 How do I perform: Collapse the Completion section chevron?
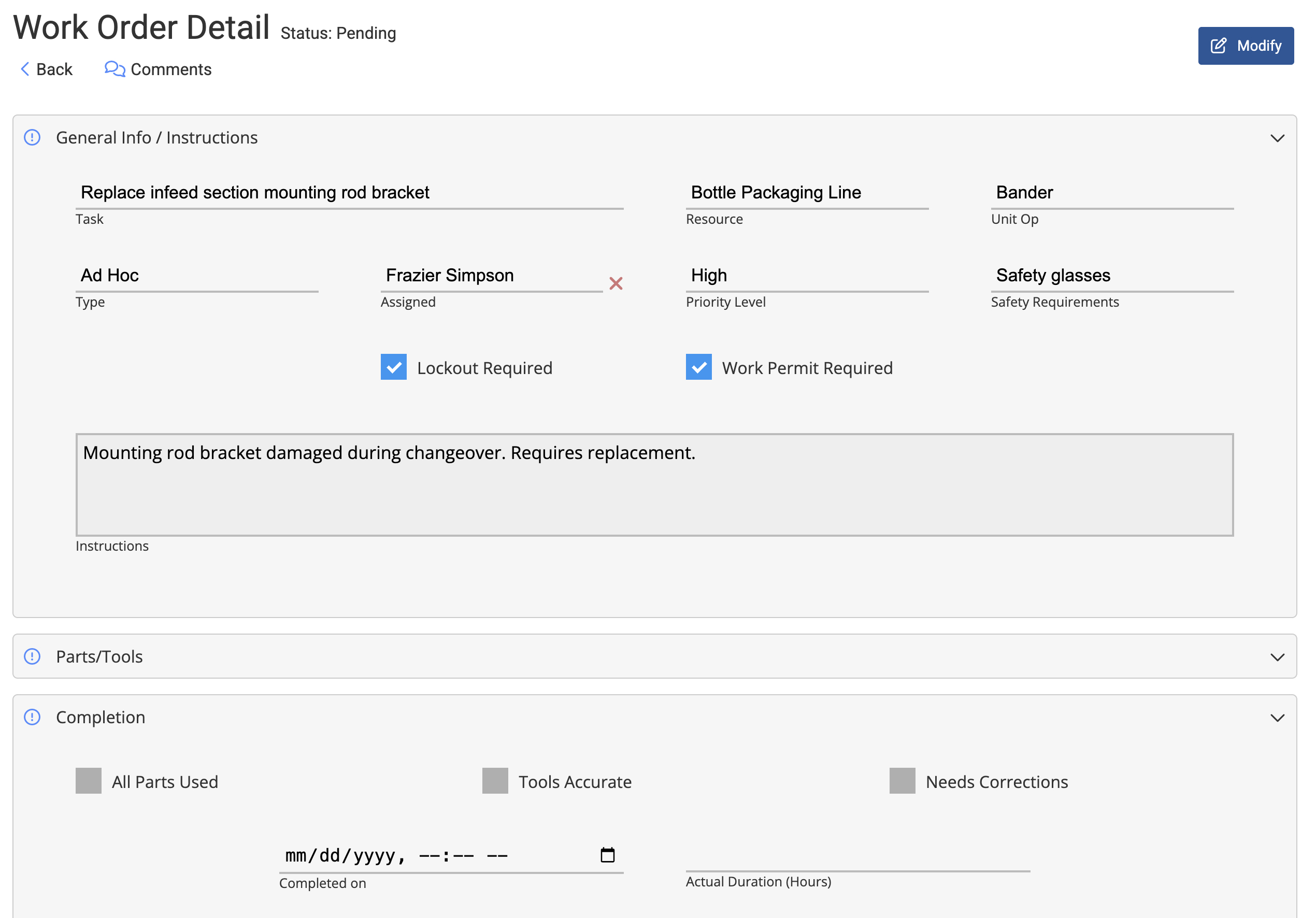pos(1277,718)
